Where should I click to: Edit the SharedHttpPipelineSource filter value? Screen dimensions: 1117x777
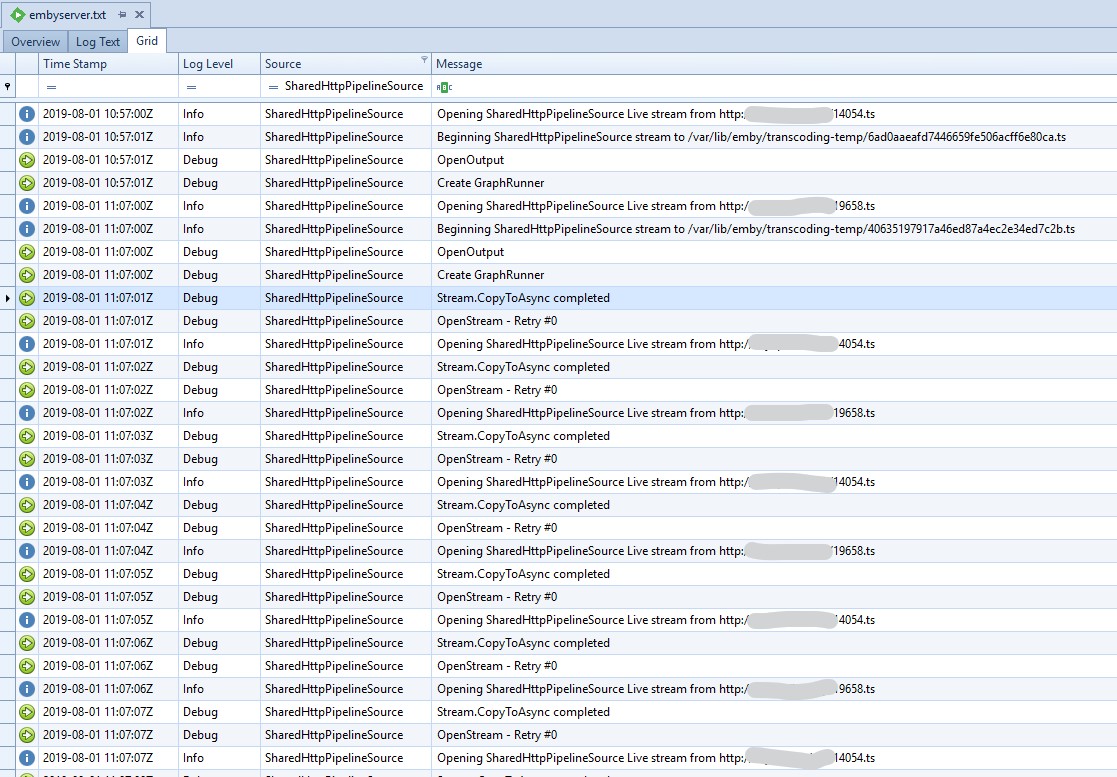click(x=353, y=86)
